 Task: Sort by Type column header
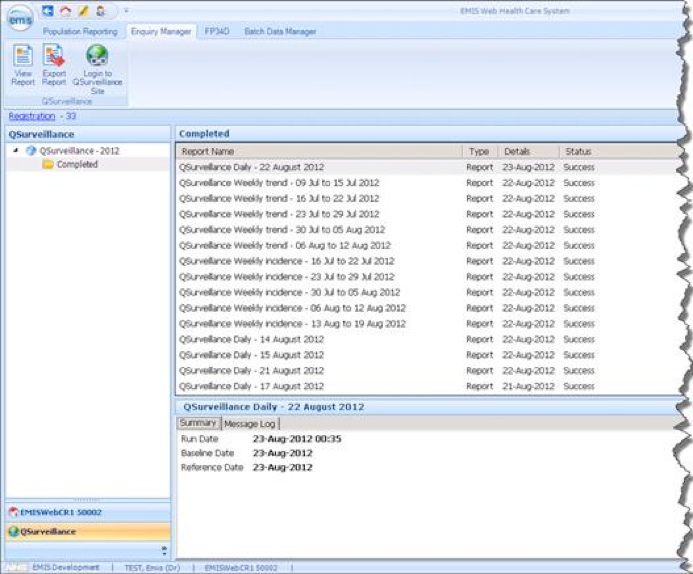[x=480, y=152]
